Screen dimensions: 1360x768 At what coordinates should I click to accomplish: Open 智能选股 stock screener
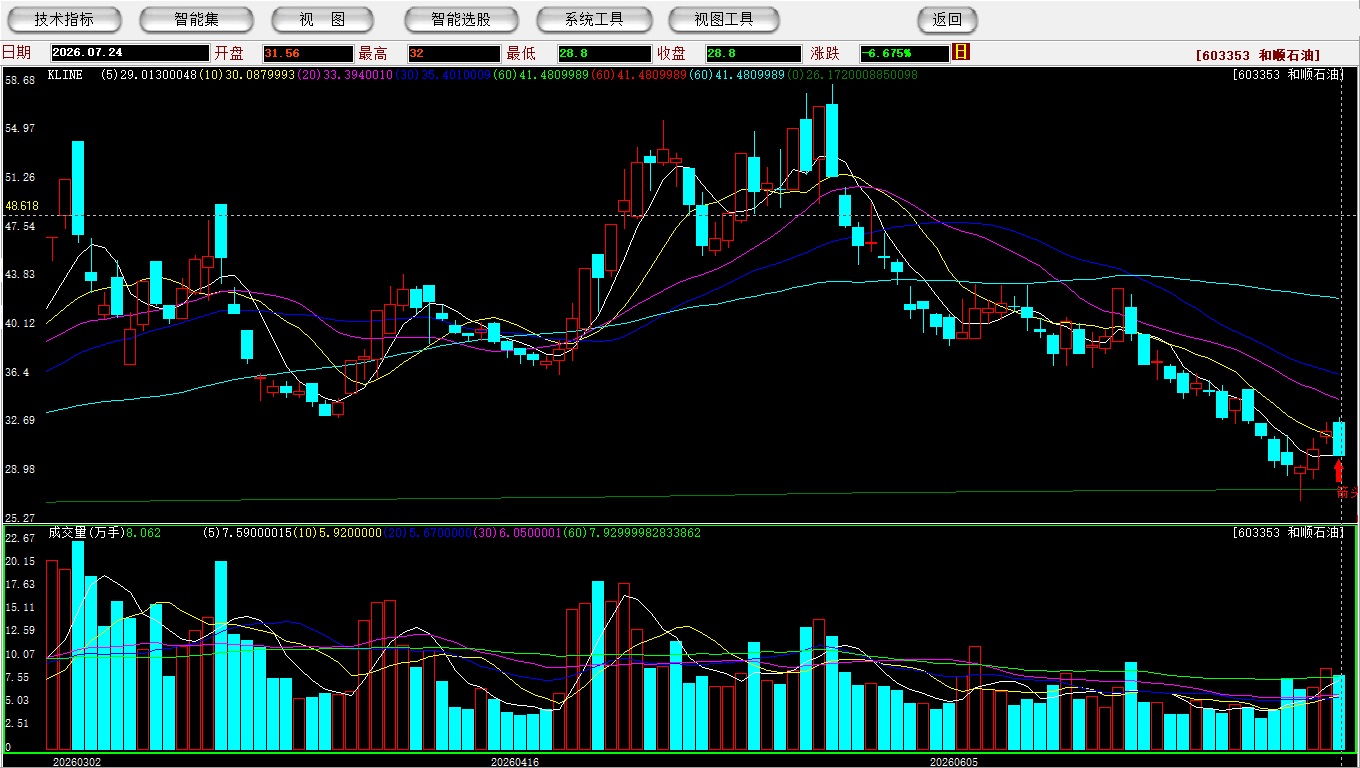[x=461, y=19]
